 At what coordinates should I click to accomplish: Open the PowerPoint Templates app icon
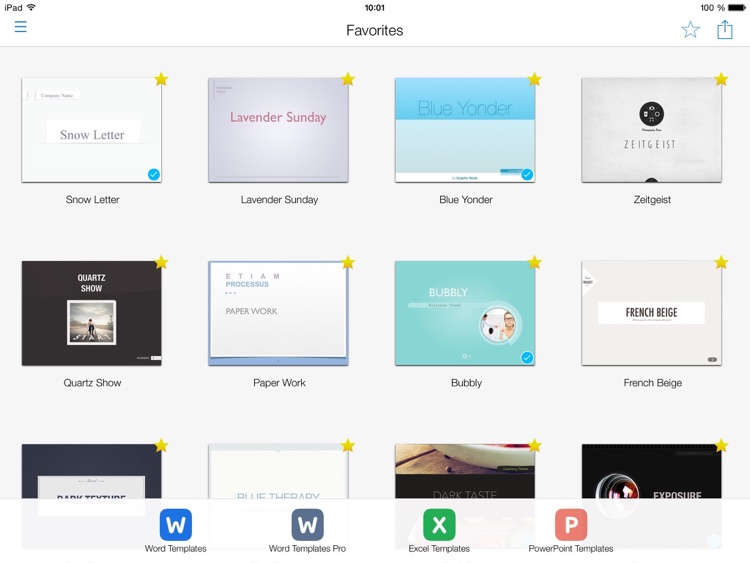point(571,525)
